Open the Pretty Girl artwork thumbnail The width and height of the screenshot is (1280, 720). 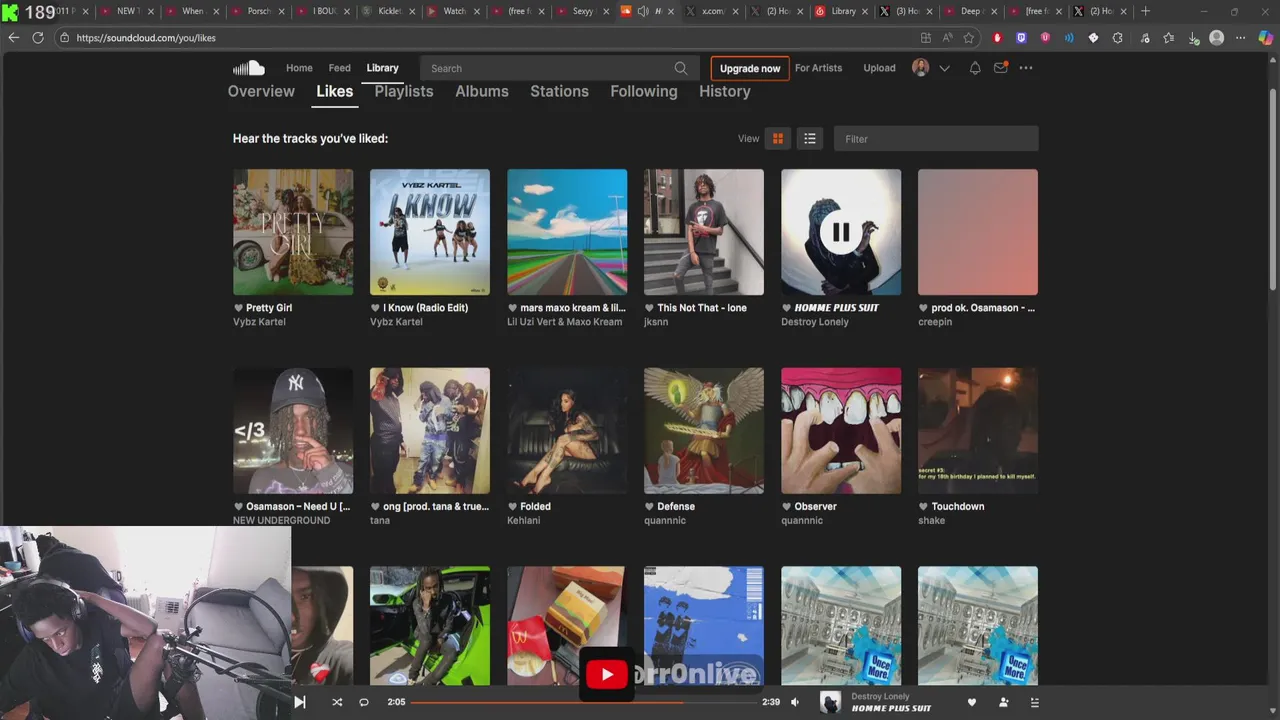point(293,232)
